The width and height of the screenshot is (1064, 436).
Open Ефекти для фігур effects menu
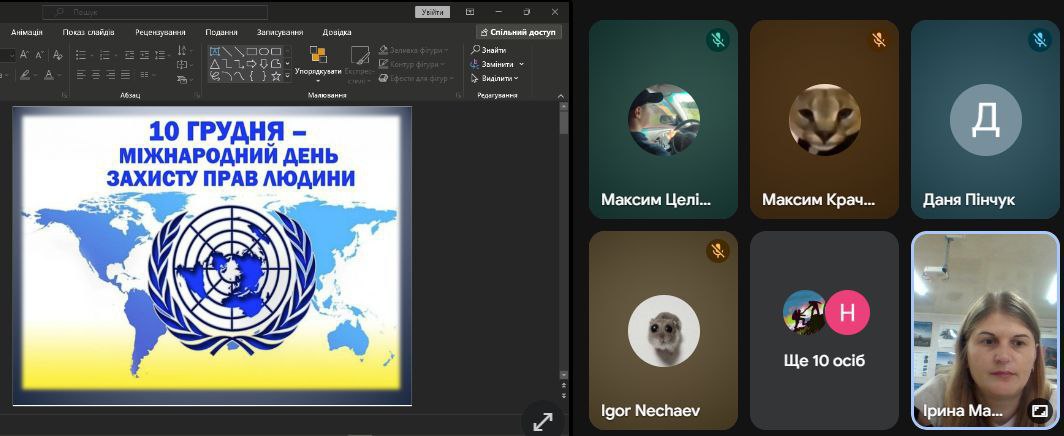[416, 79]
